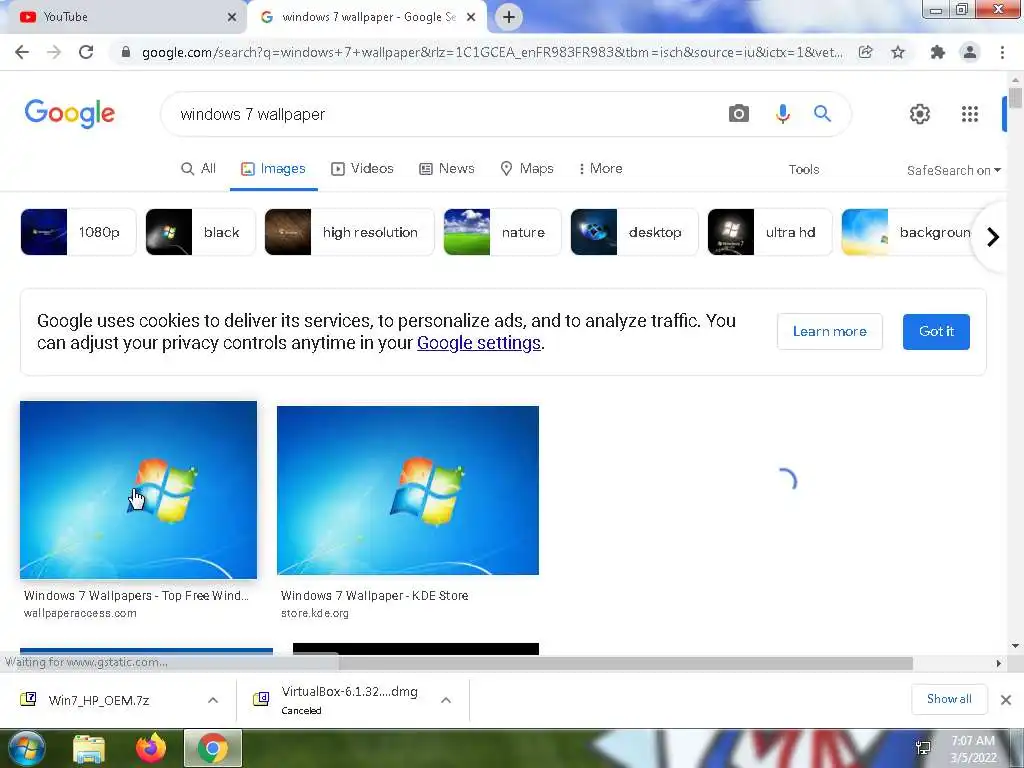Image resolution: width=1024 pixels, height=768 pixels.
Task: Click the Google logo
Action: pyautogui.click(x=70, y=114)
